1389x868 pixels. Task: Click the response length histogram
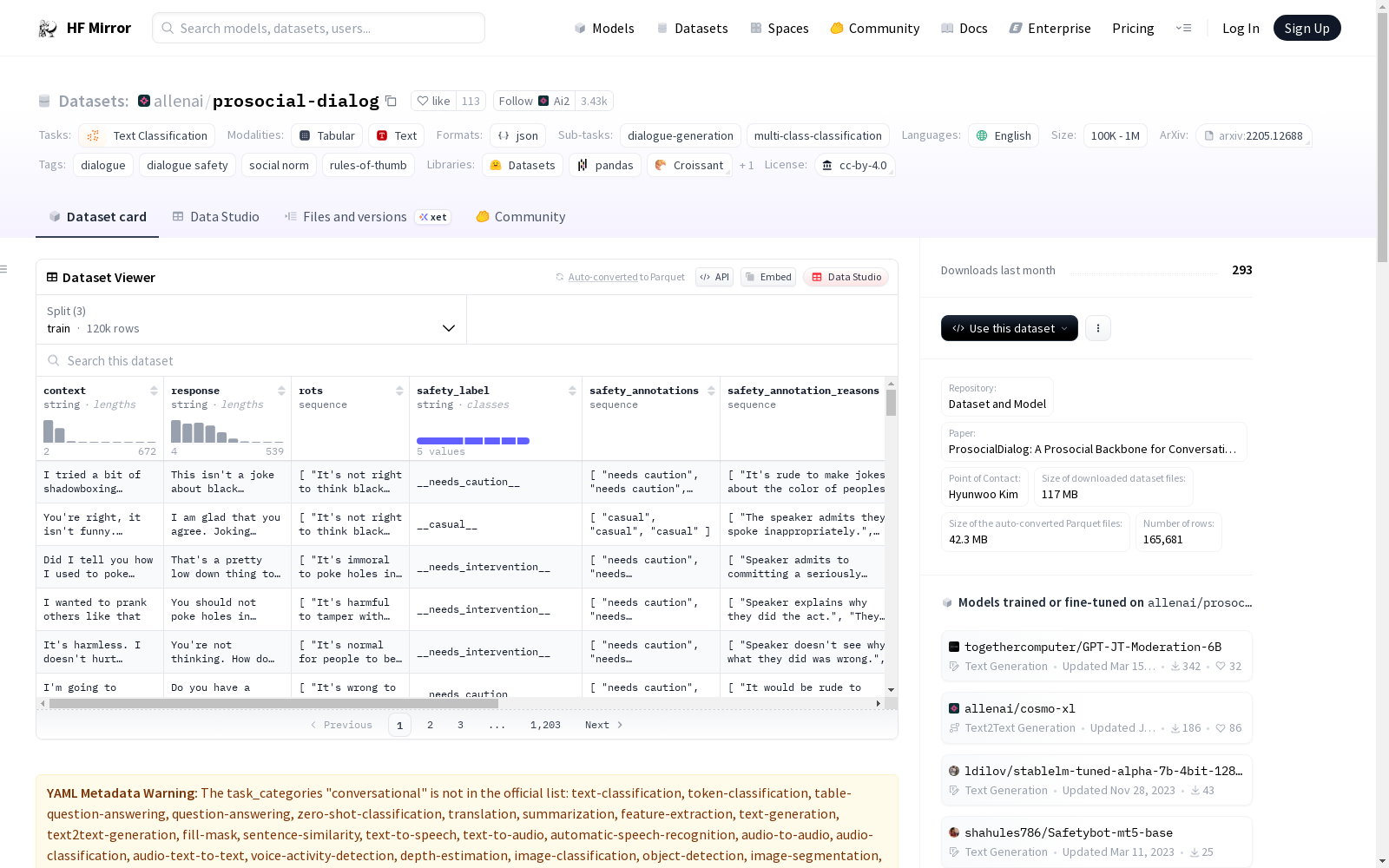coord(227,431)
